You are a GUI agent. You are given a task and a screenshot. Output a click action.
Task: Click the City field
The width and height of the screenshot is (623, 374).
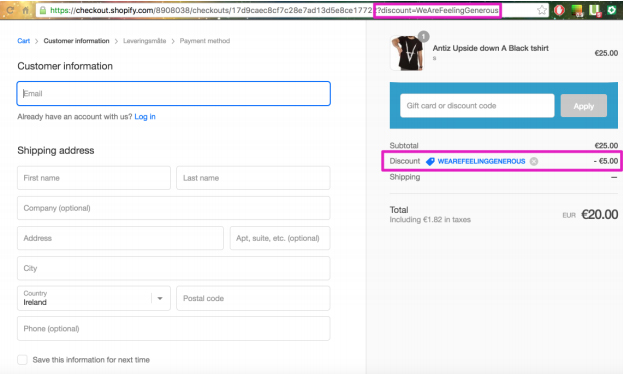click(x=174, y=268)
